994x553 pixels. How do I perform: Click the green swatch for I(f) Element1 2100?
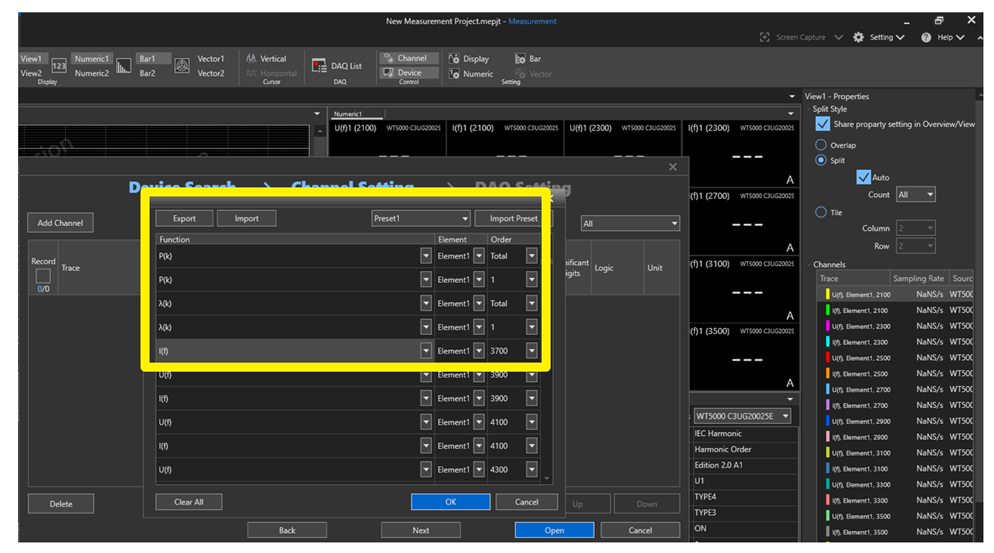(x=827, y=310)
